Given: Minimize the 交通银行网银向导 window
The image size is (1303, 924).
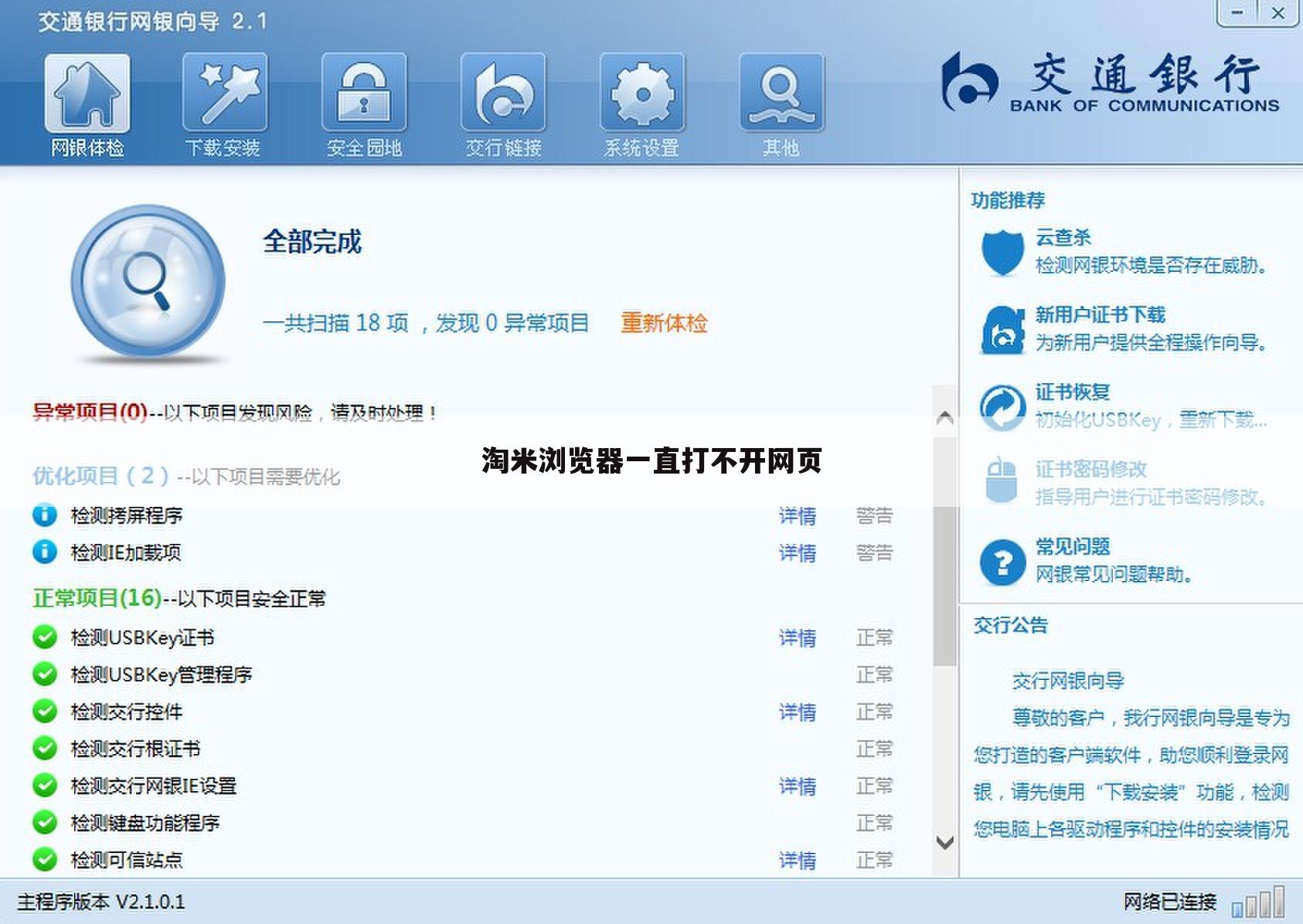Looking at the screenshot, I should [1237, 12].
